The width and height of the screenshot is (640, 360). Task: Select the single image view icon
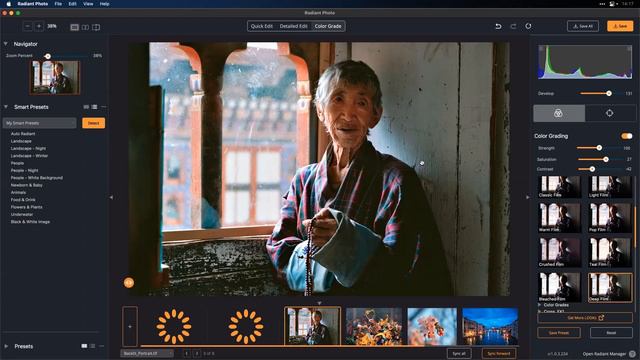point(74,27)
